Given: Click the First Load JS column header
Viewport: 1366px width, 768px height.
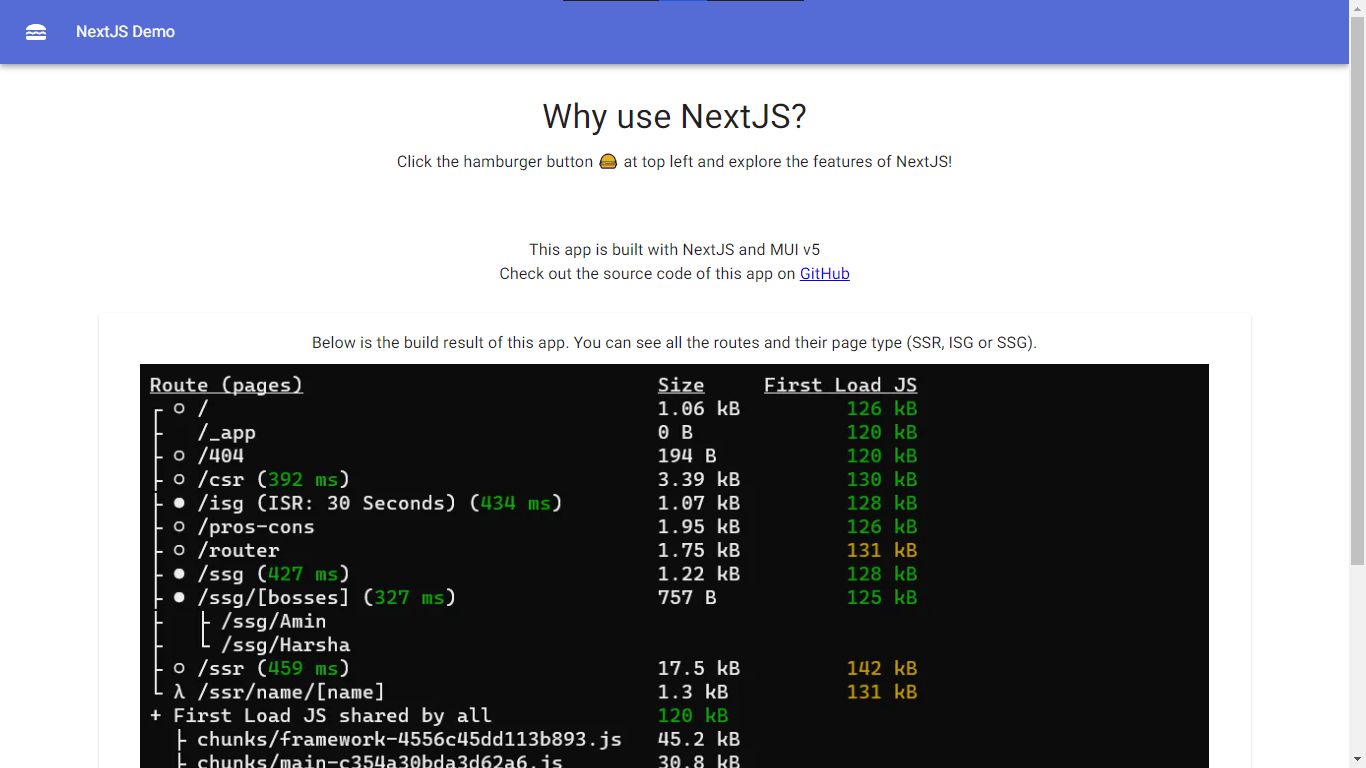Looking at the screenshot, I should pos(840,385).
